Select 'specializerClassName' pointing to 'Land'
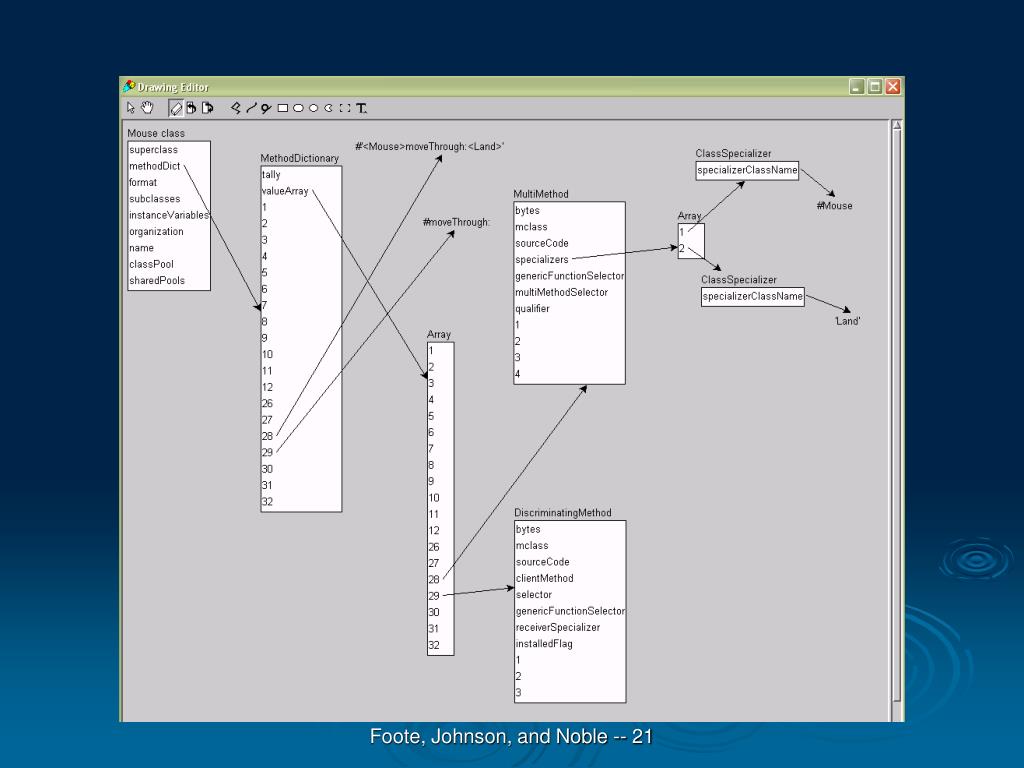Viewport: 1024px width, 768px height. pos(752,296)
